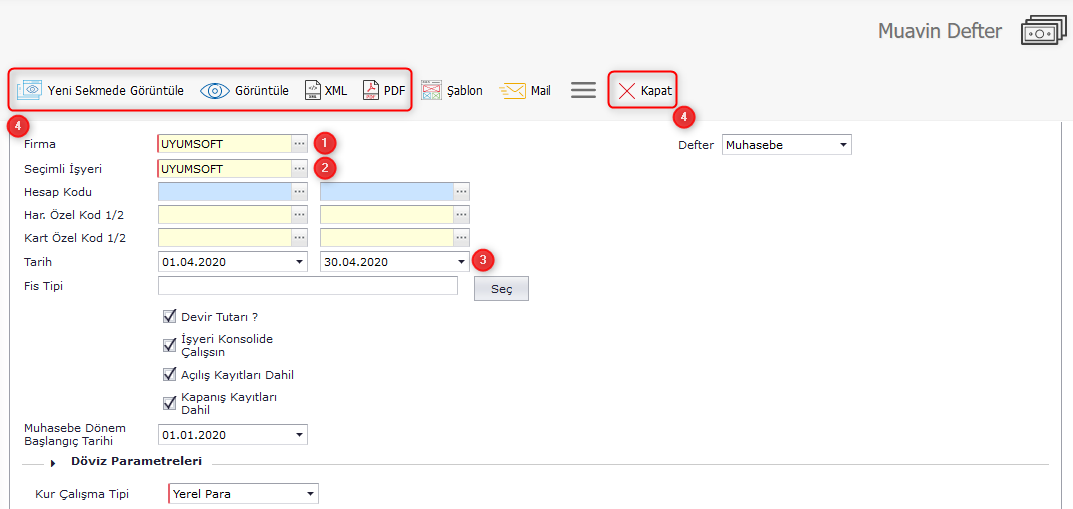1073x509 pixels.
Task: Toggle Kapanış Kayıtları Dahil checkbox
Action: coord(170,403)
